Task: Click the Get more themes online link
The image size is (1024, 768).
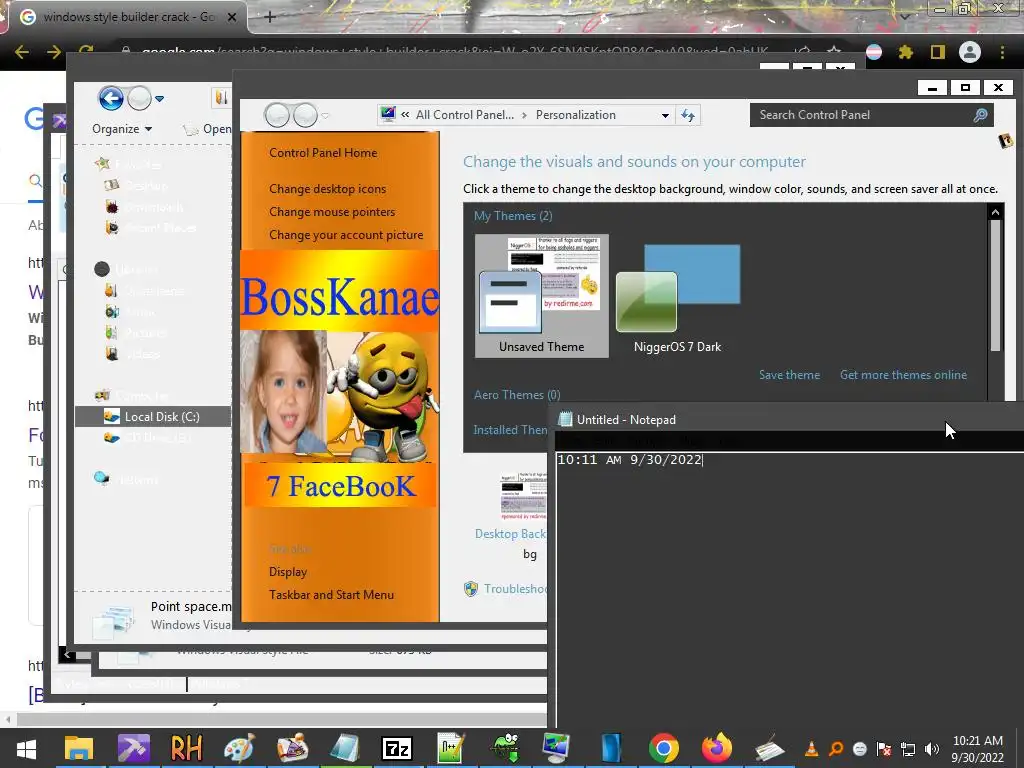Action: point(903,375)
